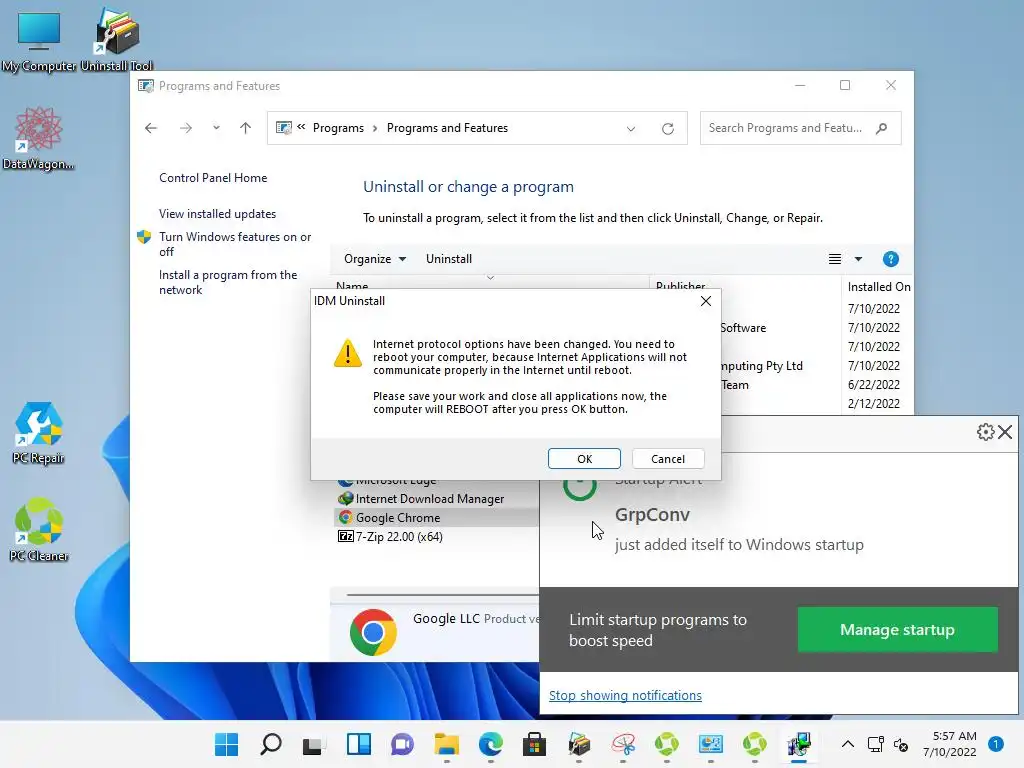Open Task View on taskbar
This screenshot has height=768, width=1024.
[x=314, y=744]
